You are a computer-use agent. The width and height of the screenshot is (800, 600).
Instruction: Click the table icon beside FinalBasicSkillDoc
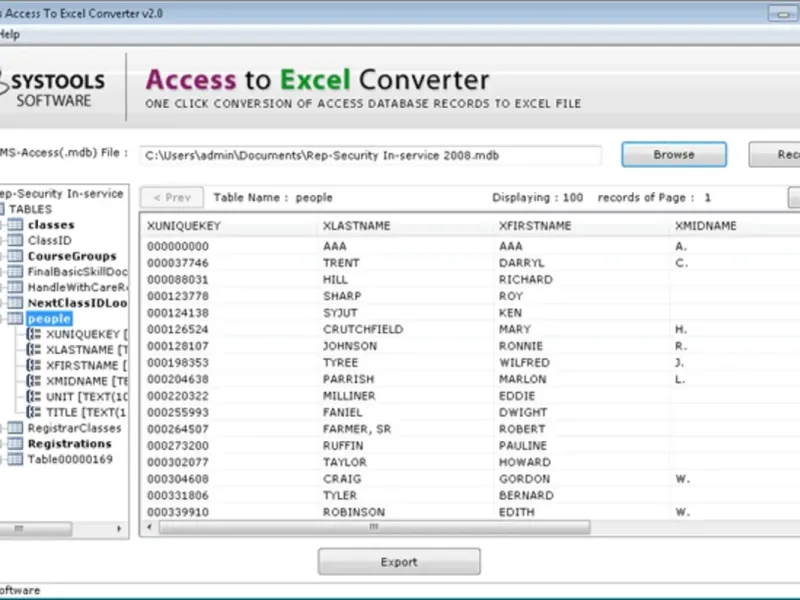tap(15, 271)
